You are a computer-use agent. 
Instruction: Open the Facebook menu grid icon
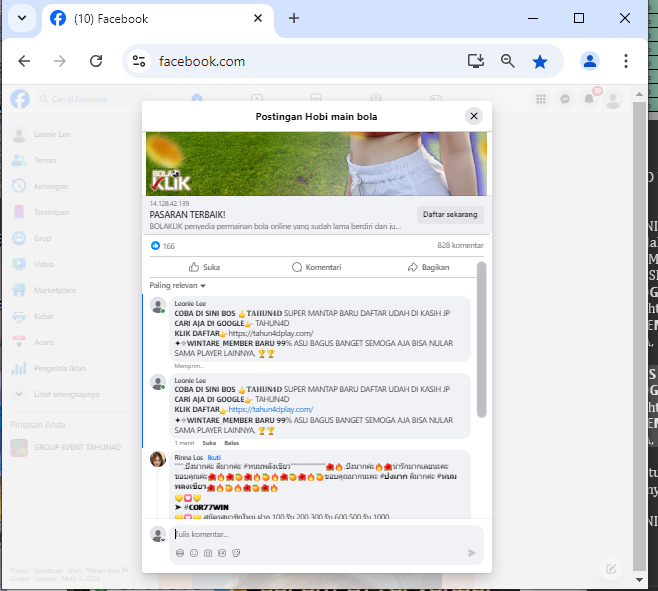point(541,99)
